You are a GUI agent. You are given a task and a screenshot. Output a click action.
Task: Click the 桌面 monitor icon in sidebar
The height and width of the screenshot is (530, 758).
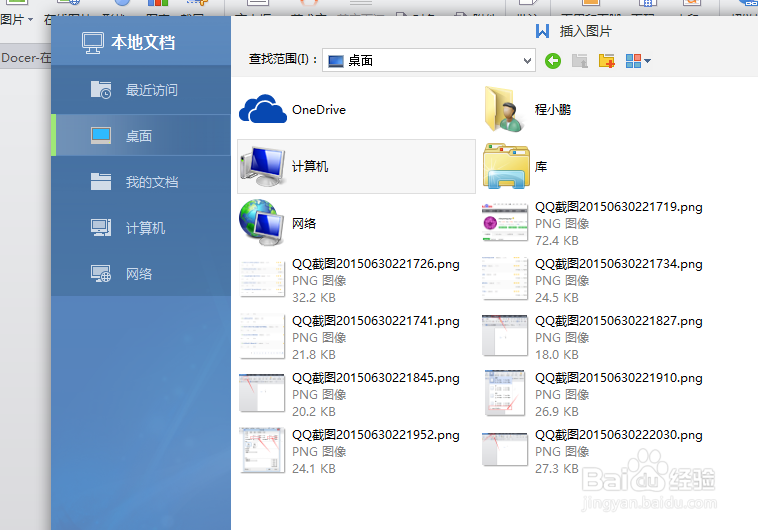tap(101, 135)
